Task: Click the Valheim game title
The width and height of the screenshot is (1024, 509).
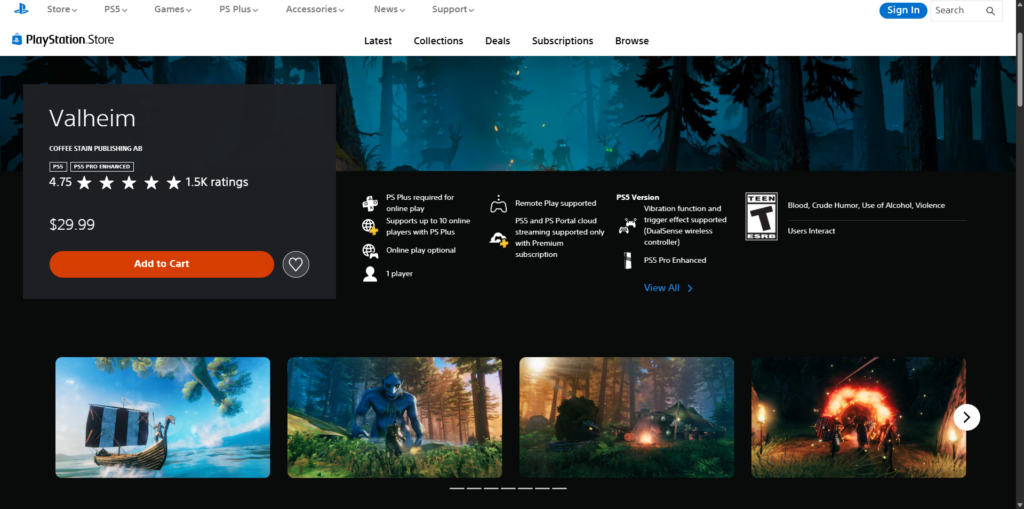Action: [x=92, y=118]
